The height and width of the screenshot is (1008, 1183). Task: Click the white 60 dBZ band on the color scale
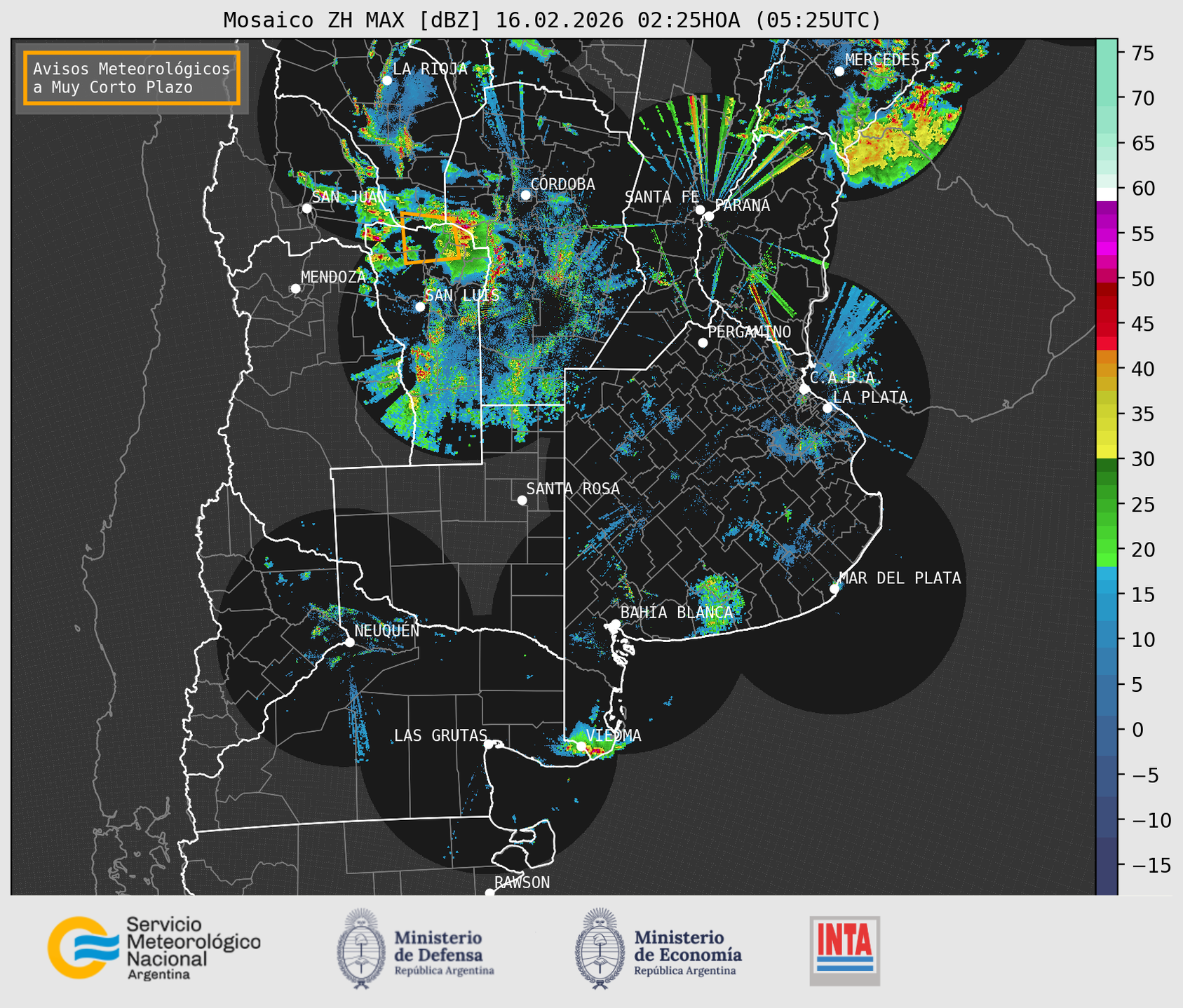[1107, 194]
